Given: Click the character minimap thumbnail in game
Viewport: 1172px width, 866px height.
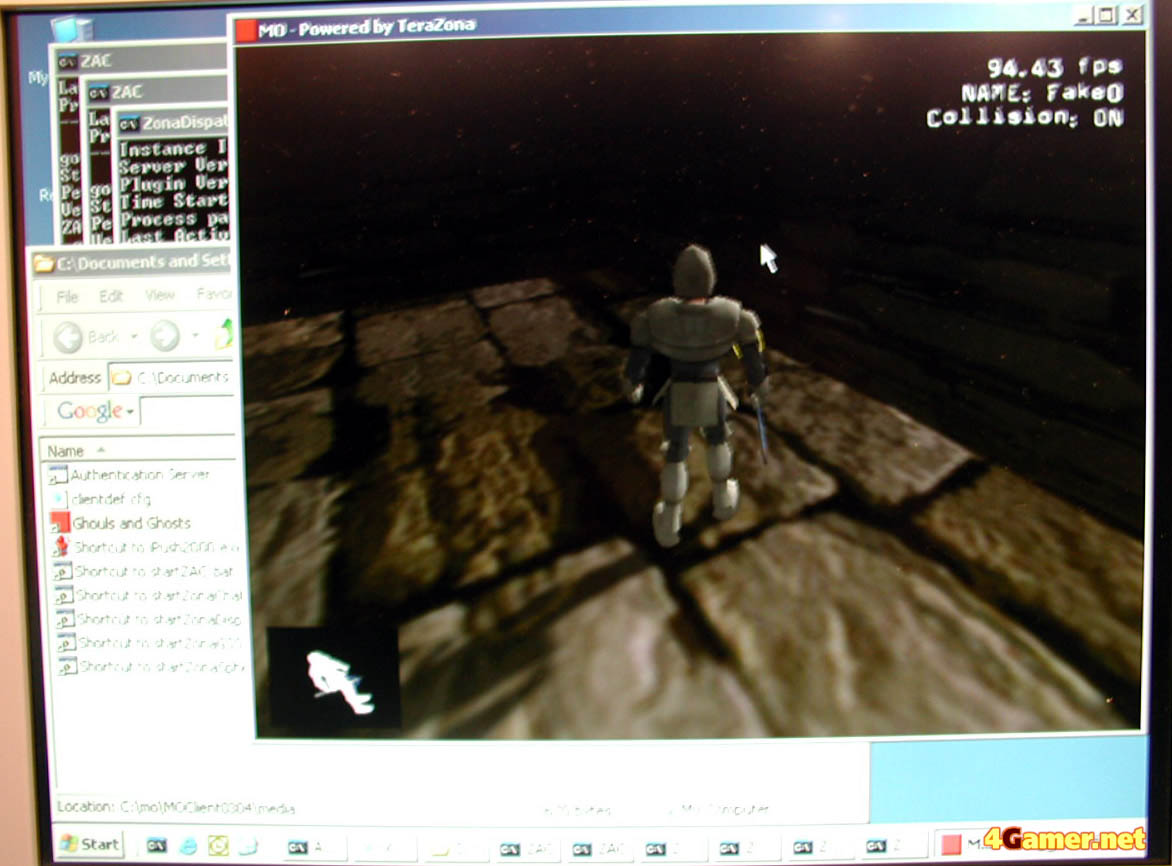Looking at the screenshot, I should pos(334,678).
